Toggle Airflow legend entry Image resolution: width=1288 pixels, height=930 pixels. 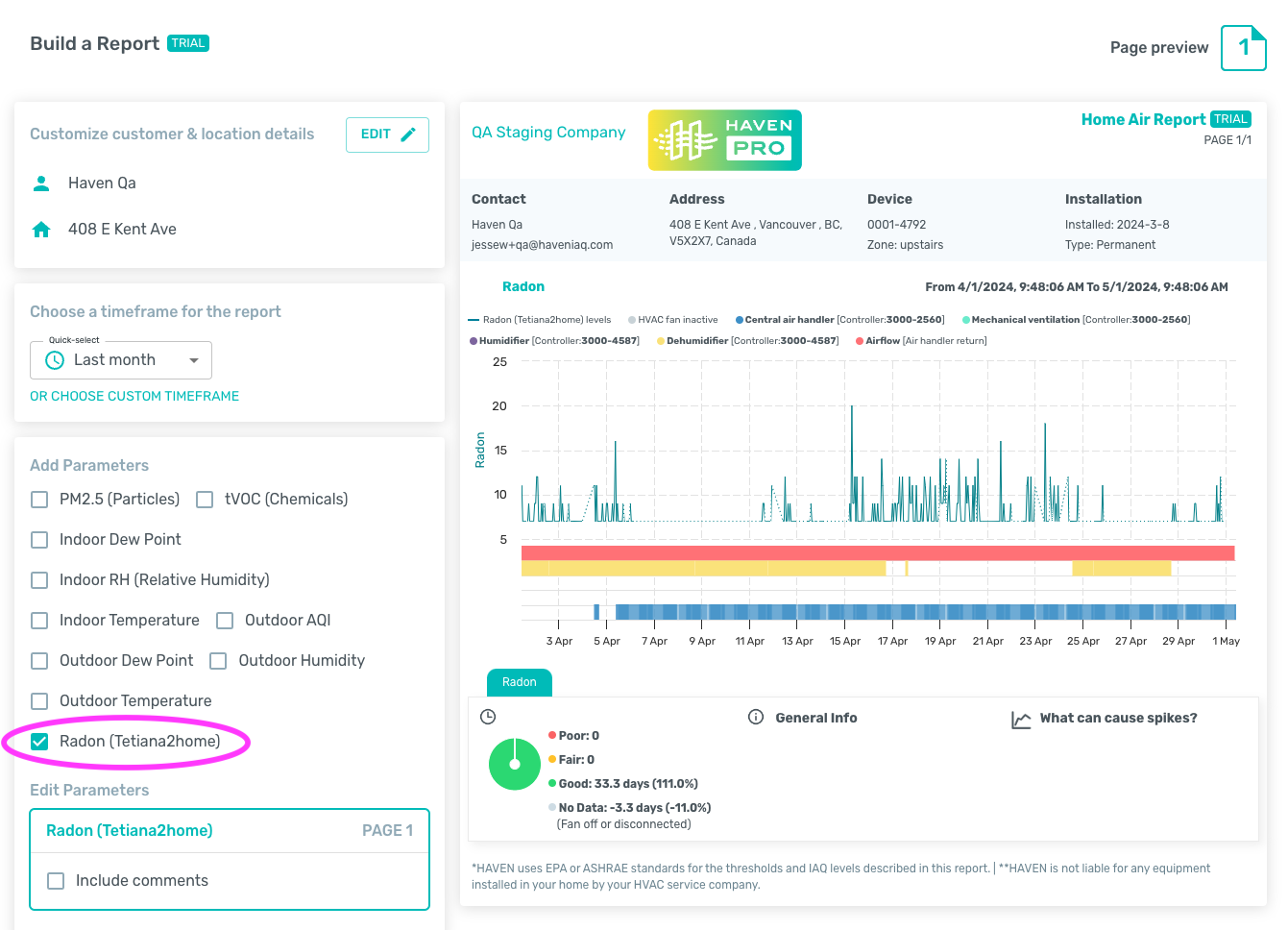click(921, 341)
